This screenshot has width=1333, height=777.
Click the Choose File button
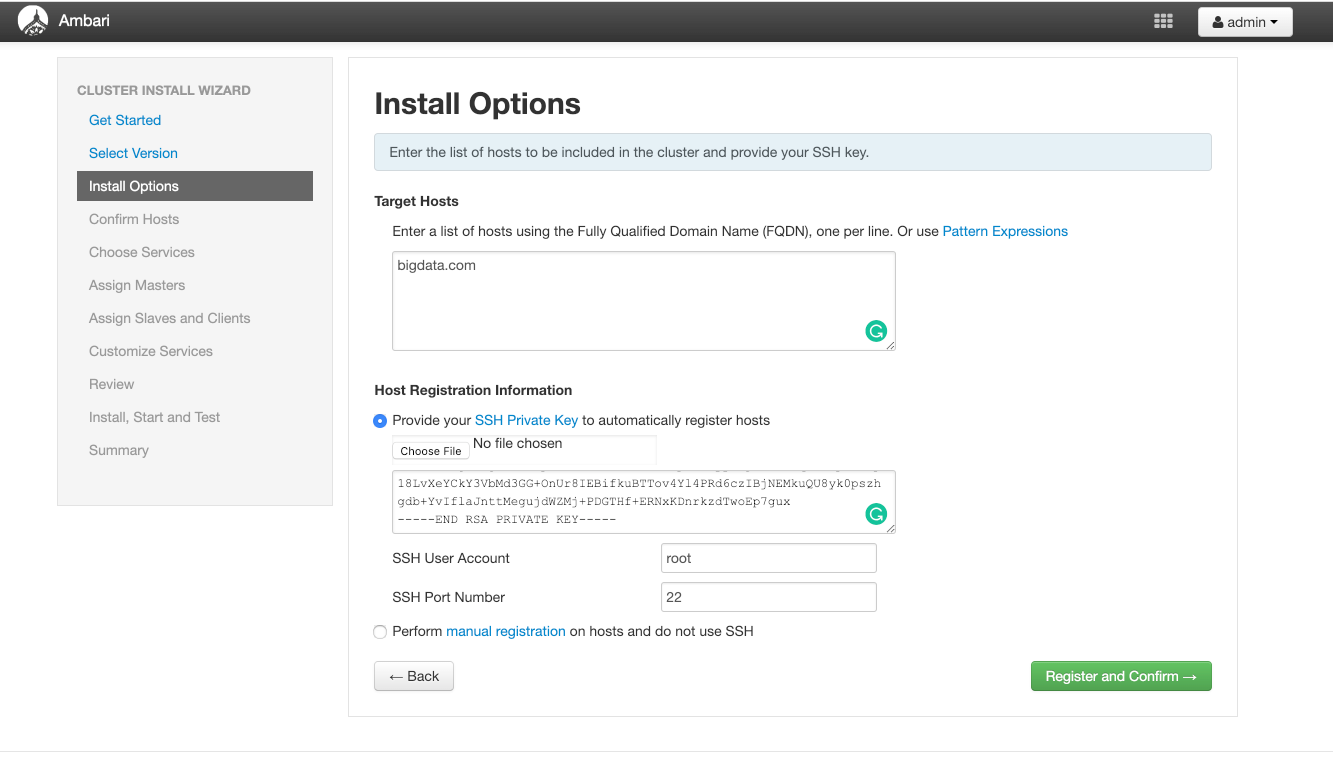point(430,450)
